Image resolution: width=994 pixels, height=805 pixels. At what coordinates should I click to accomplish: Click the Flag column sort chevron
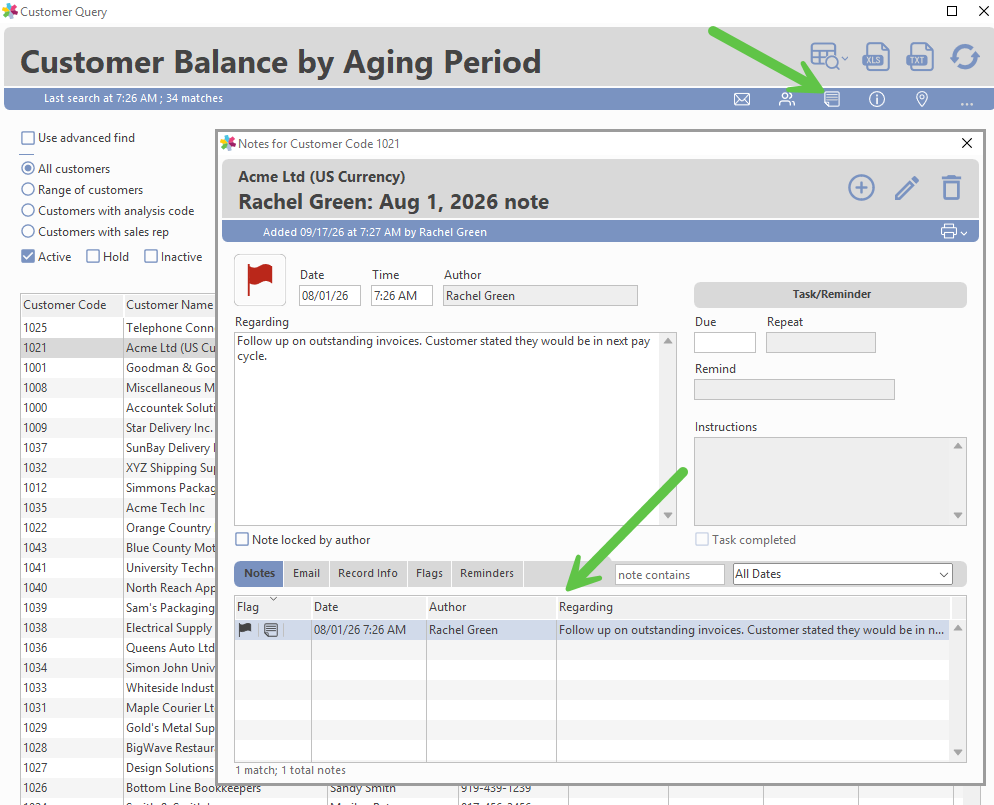coord(273,598)
